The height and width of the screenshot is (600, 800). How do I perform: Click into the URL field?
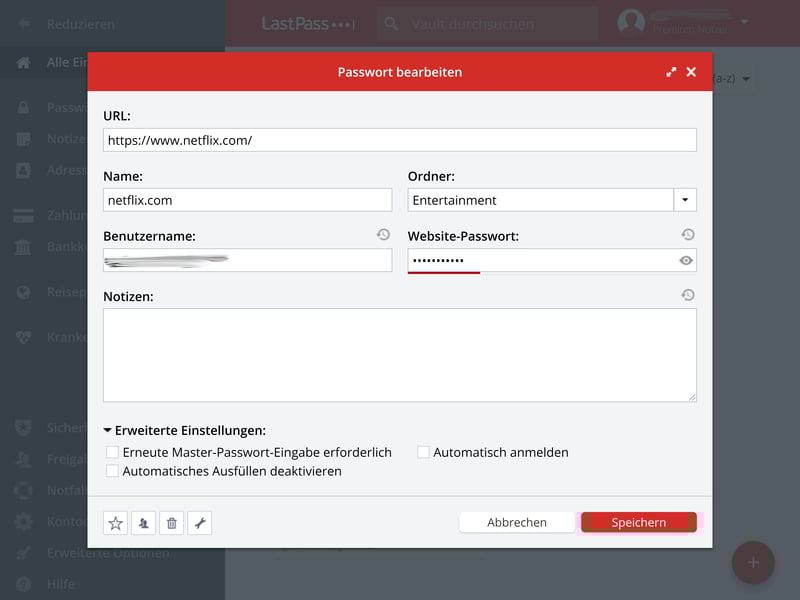[400, 140]
